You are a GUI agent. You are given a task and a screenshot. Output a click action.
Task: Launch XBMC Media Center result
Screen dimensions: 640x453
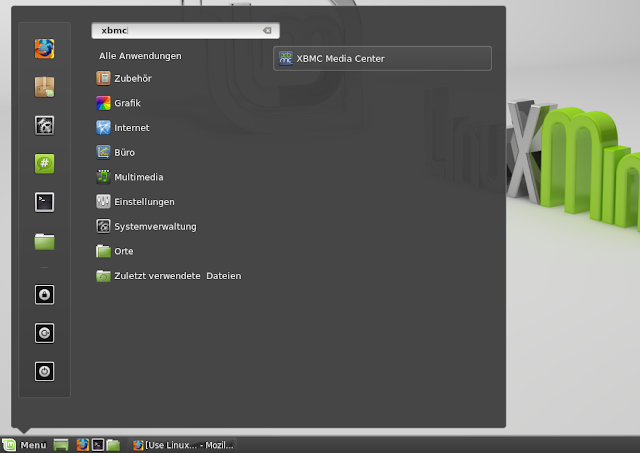click(x=382, y=58)
